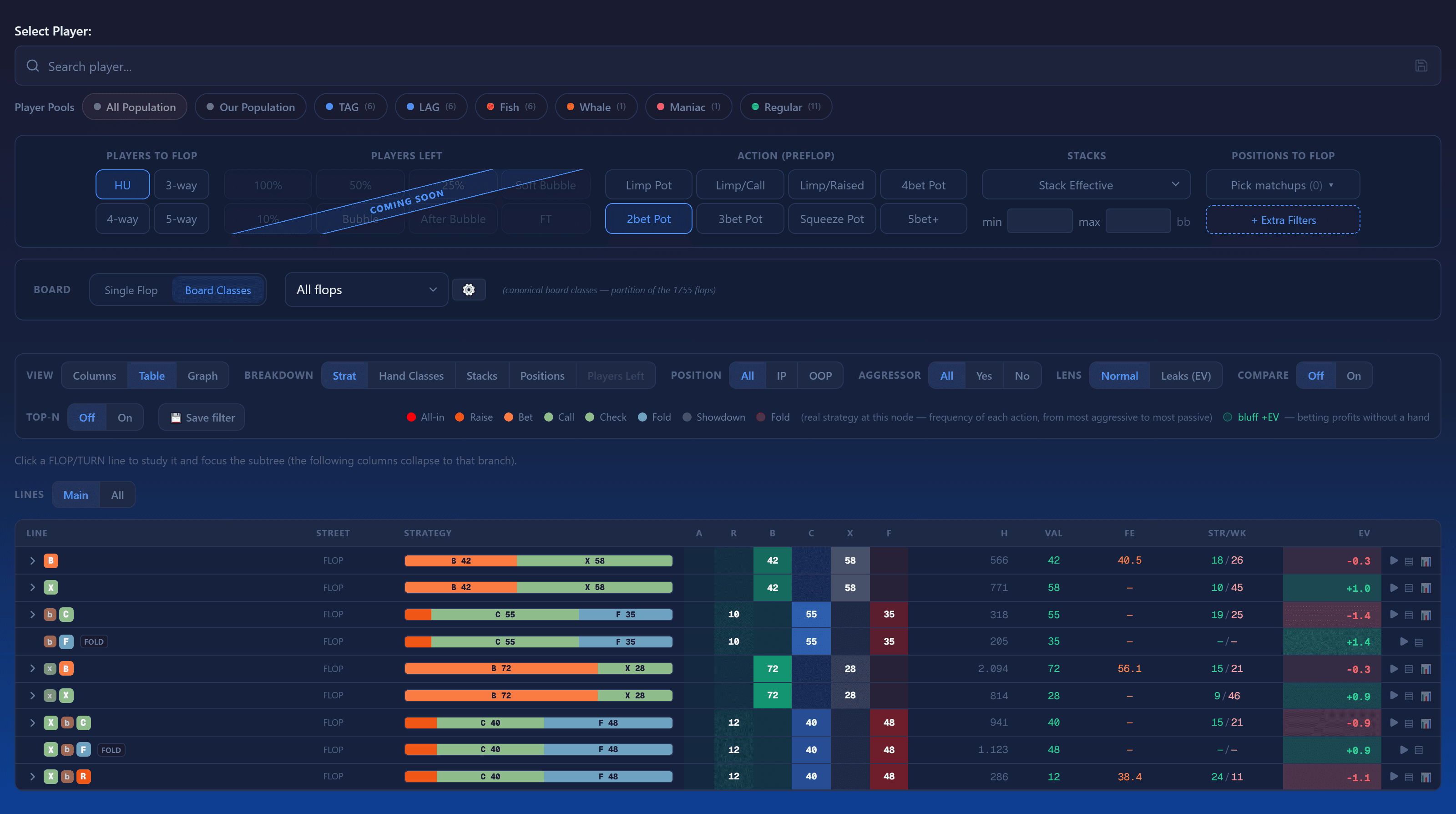
Task: Click + Extra Filters button
Action: (x=1283, y=219)
